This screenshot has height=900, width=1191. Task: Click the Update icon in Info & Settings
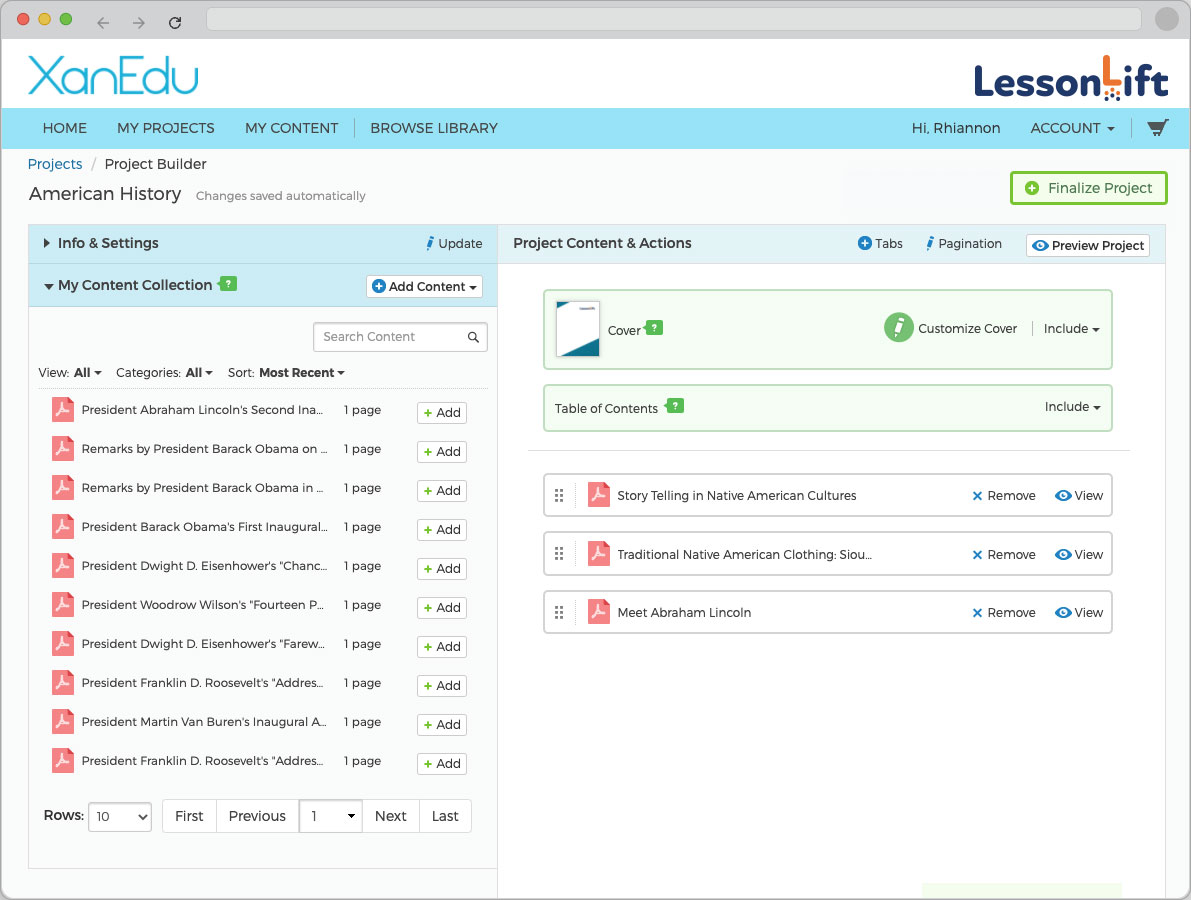[429, 243]
